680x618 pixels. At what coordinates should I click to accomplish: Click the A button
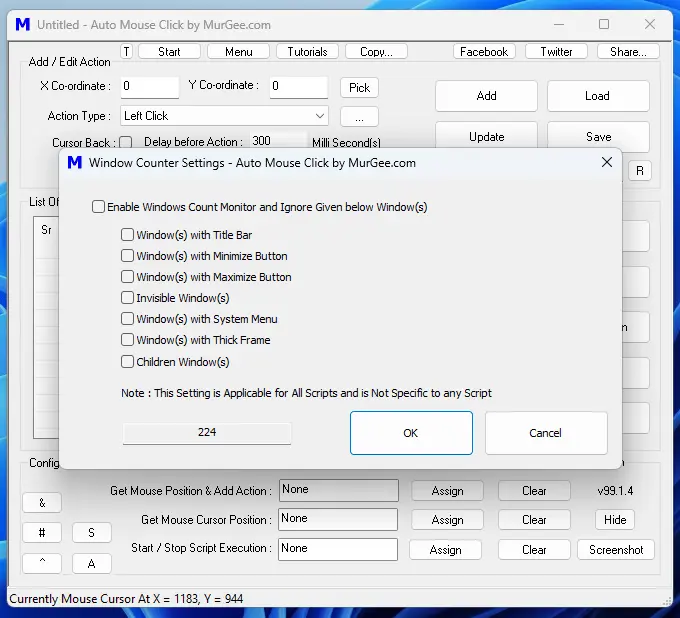pos(92,563)
